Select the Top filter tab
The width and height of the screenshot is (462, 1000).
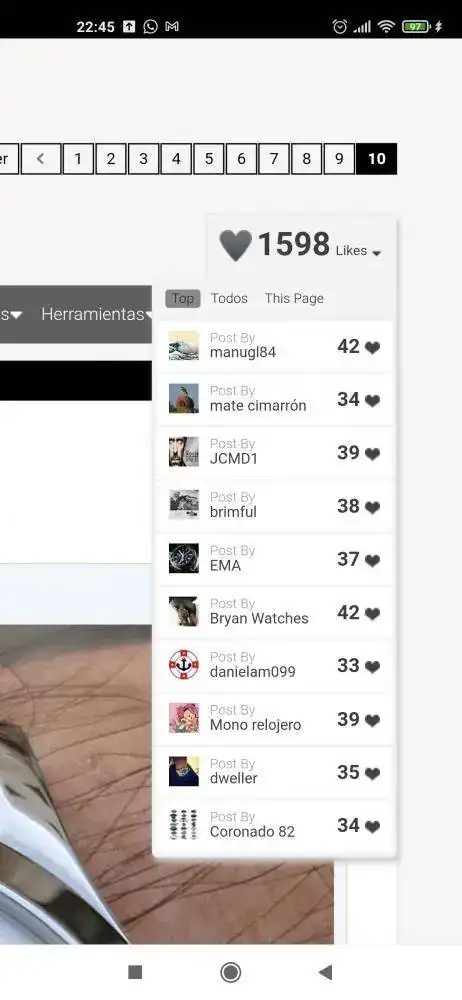click(x=183, y=298)
